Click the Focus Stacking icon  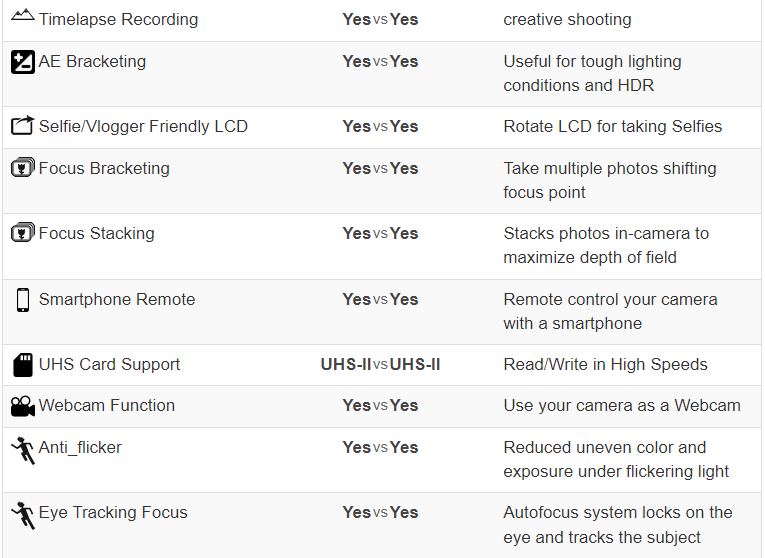pos(22,232)
